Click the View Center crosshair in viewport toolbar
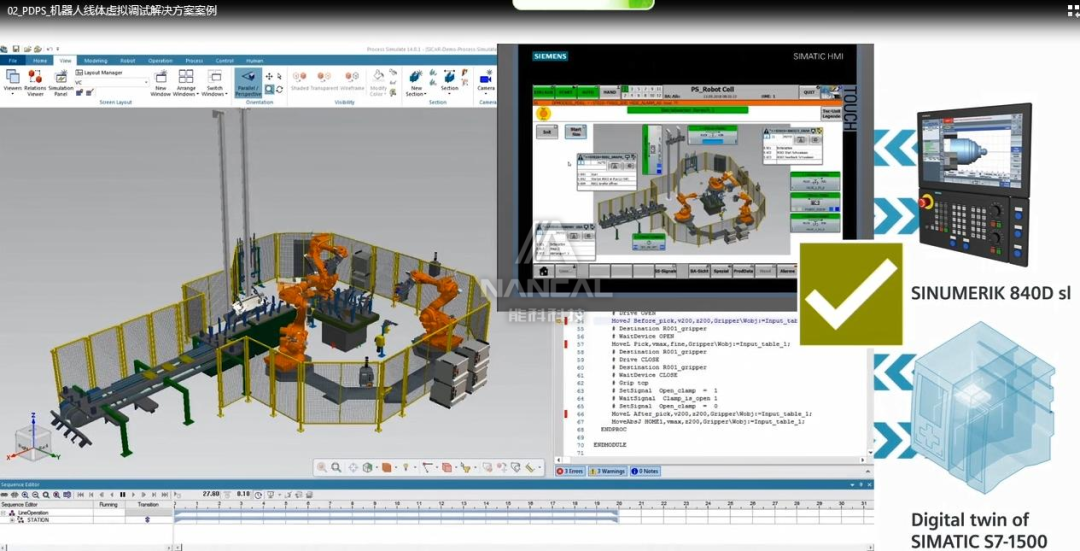 pos(353,467)
